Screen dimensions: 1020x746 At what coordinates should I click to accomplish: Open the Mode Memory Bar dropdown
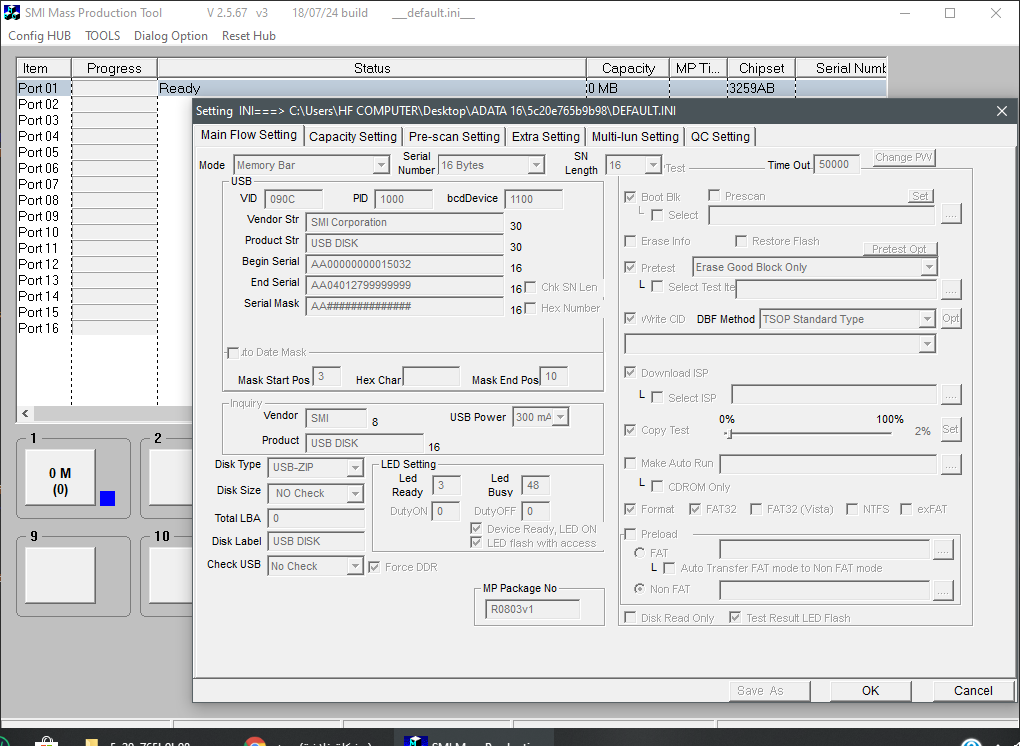click(x=381, y=165)
